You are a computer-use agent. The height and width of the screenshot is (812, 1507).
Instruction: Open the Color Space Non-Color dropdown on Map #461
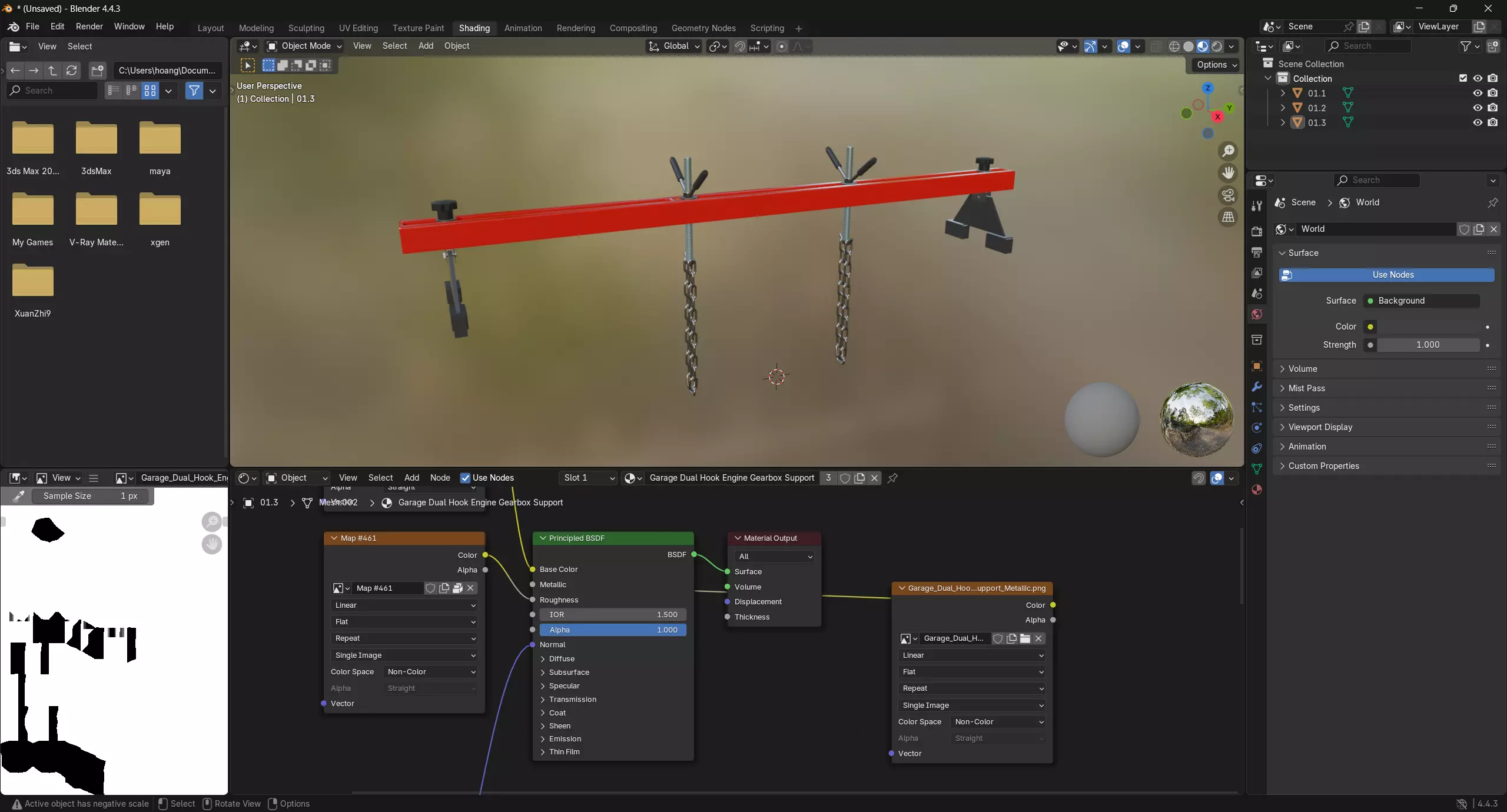tap(431, 671)
